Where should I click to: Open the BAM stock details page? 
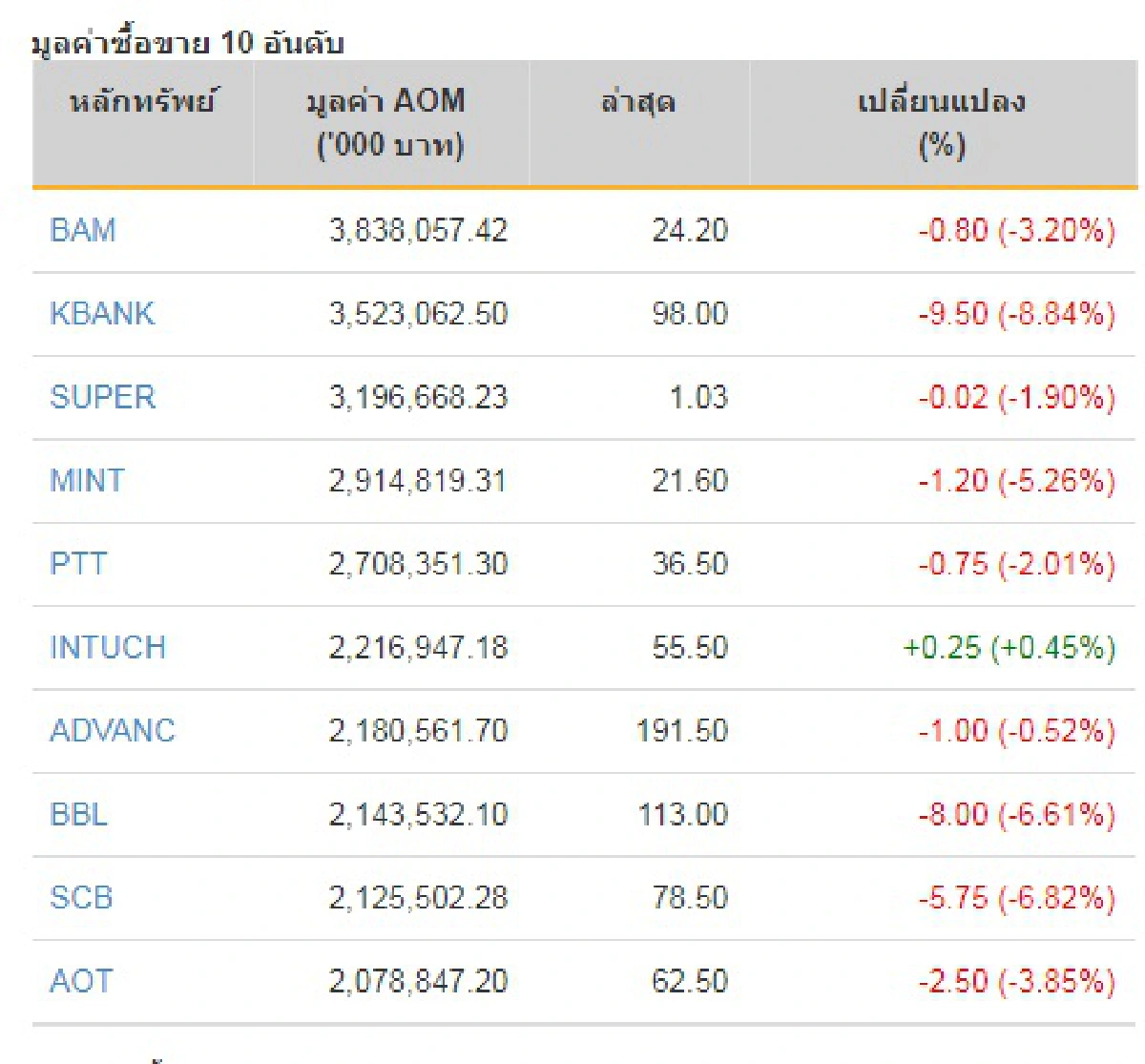pyautogui.click(x=82, y=230)
